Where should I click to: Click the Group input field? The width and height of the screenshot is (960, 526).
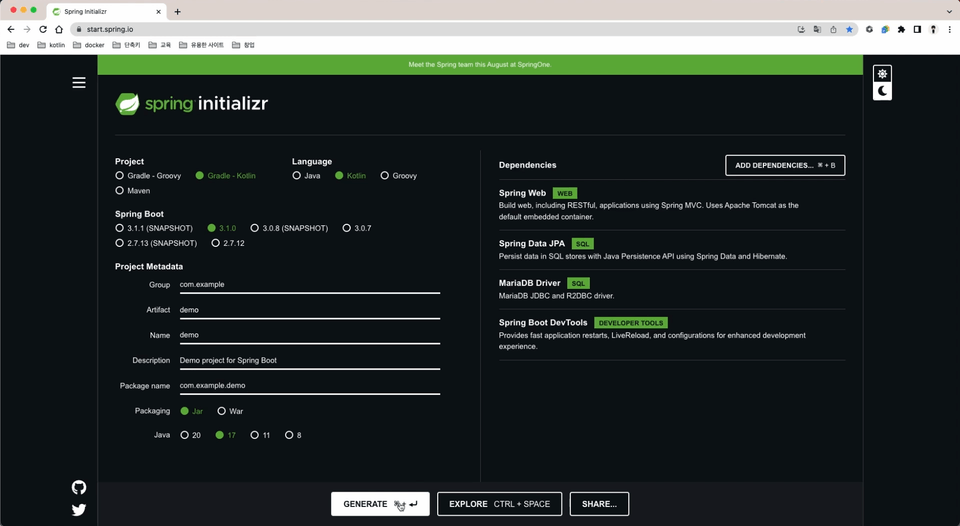[x=310, y=285]
